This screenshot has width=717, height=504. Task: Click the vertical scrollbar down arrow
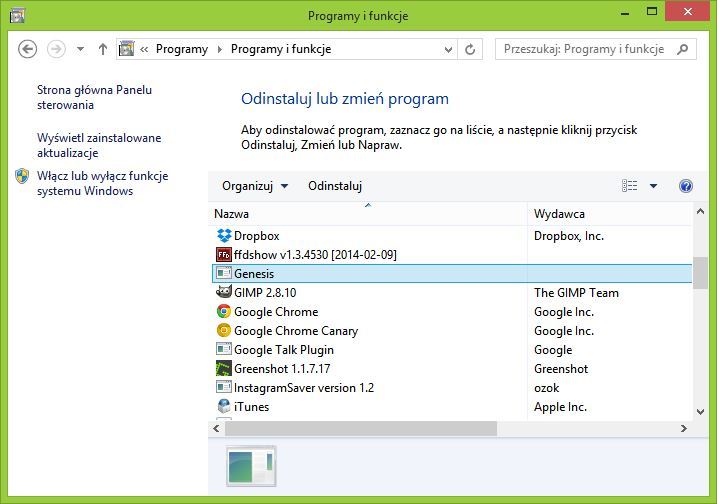[700, 412]
